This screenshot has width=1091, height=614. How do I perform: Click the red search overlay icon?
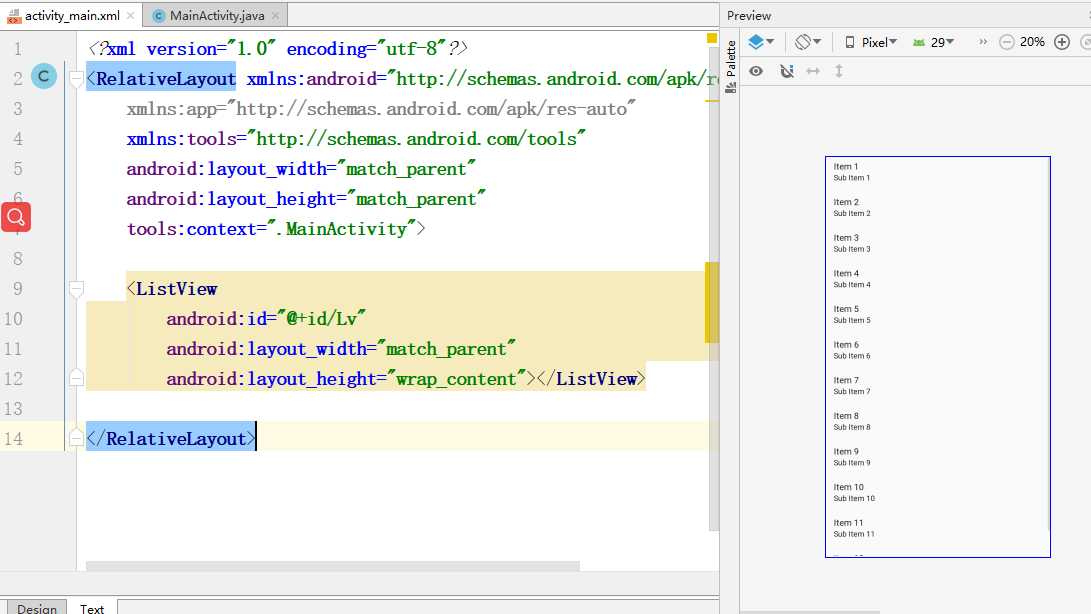[16, 218]
